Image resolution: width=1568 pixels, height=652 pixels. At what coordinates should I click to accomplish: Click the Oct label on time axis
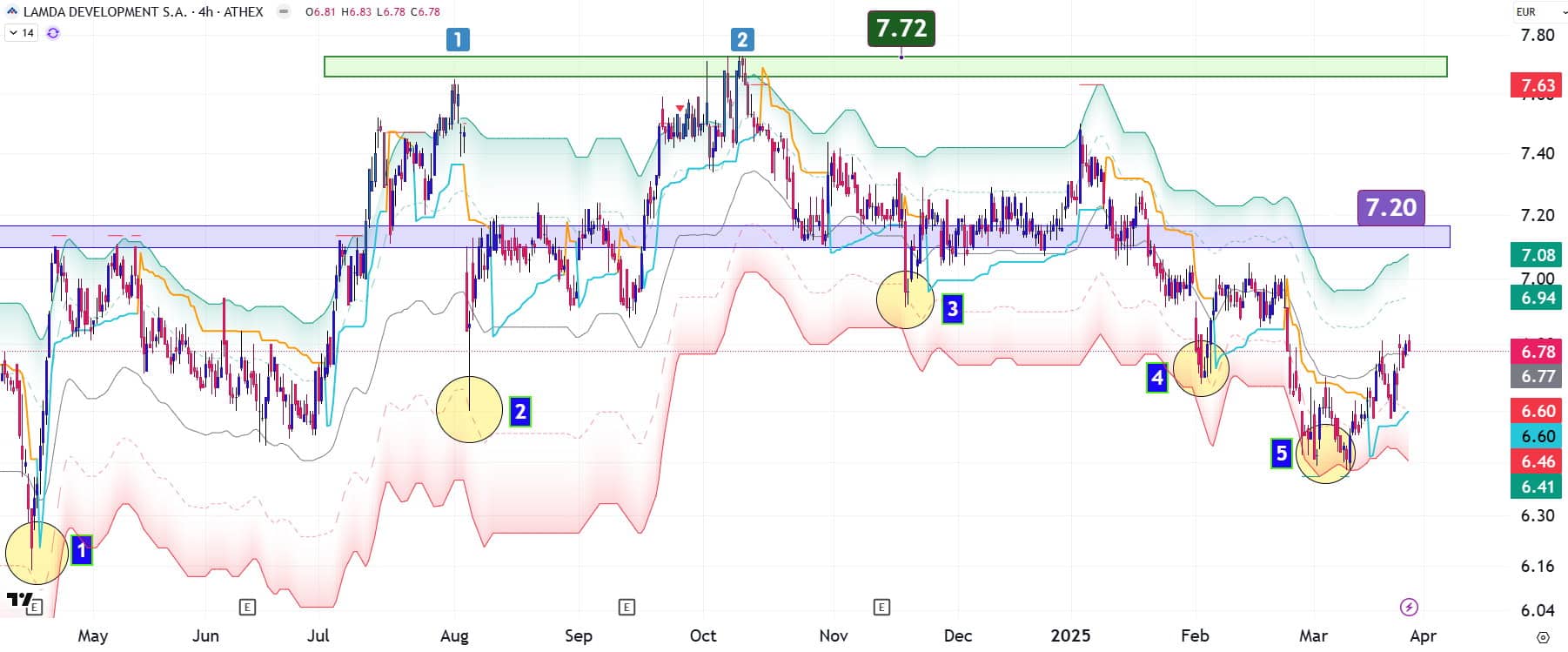[703, 635]
